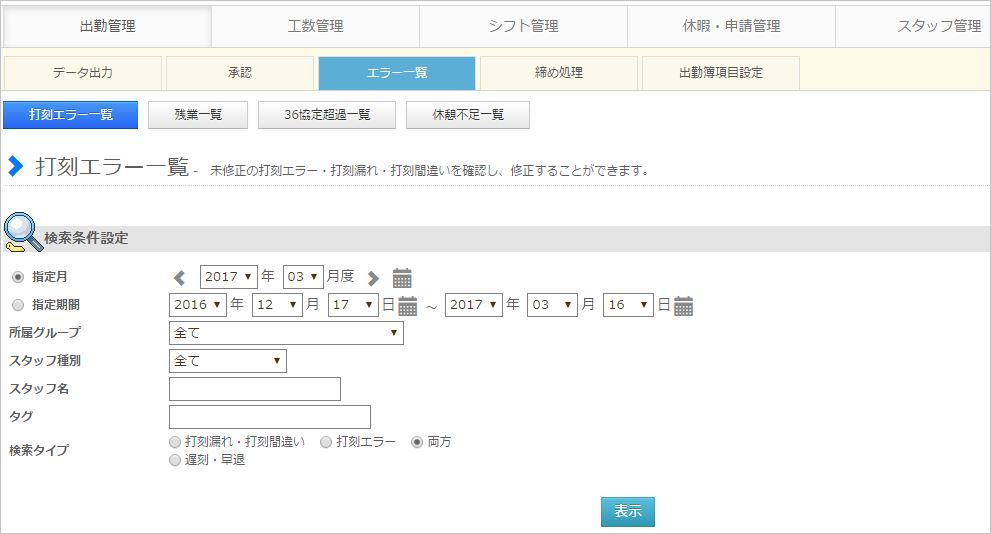This screenshot has height=534, width=991.
Task: Switch to エラー一覧 sub tab
Action: (x=397, y=73)
